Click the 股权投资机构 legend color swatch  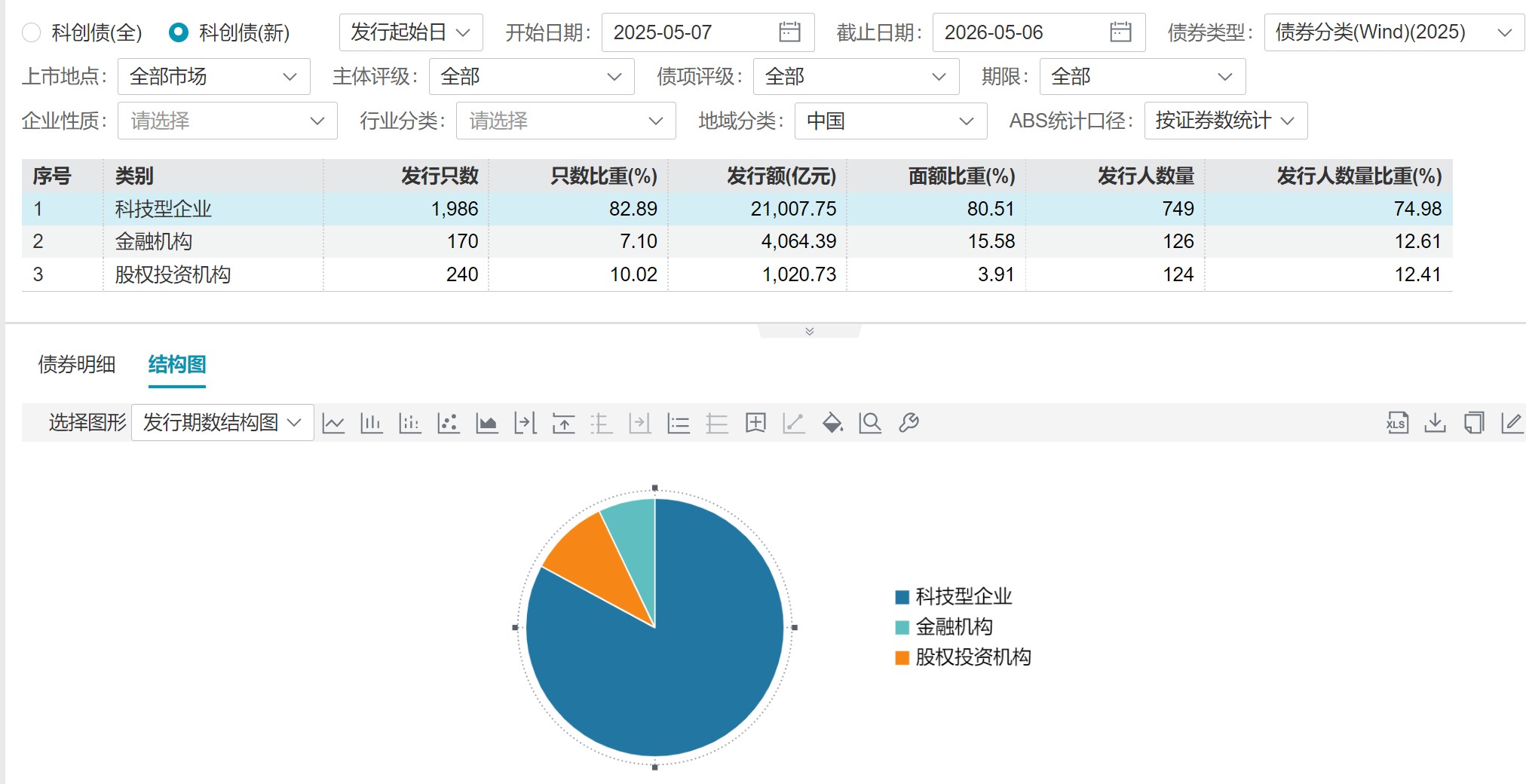point(902,658)
